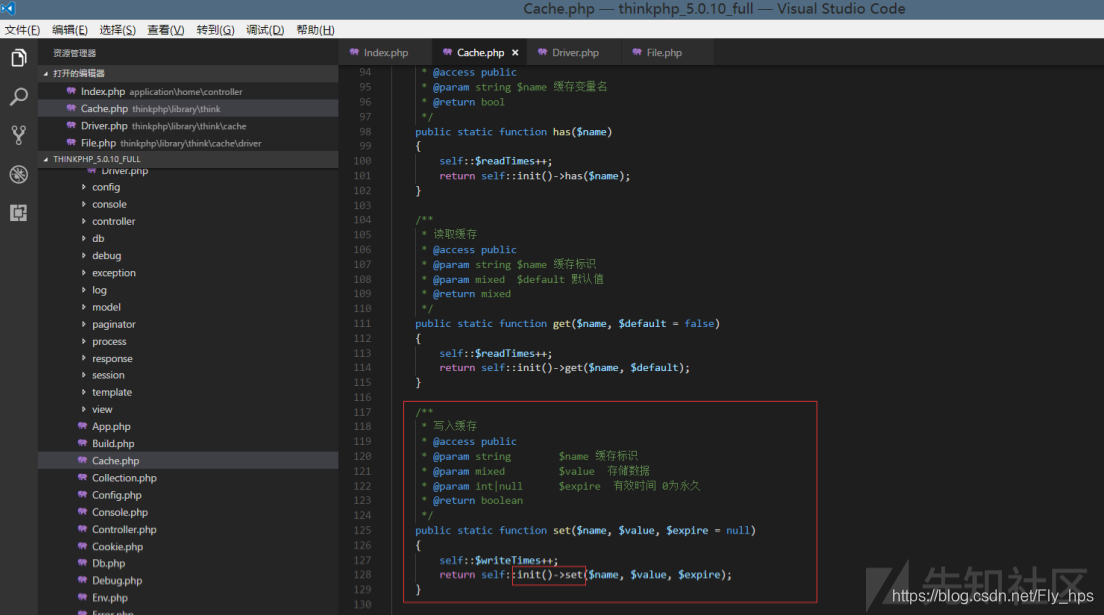Open Debug.php in the file tree
This screenshot has height=615, width=1104.
(188, 580)
